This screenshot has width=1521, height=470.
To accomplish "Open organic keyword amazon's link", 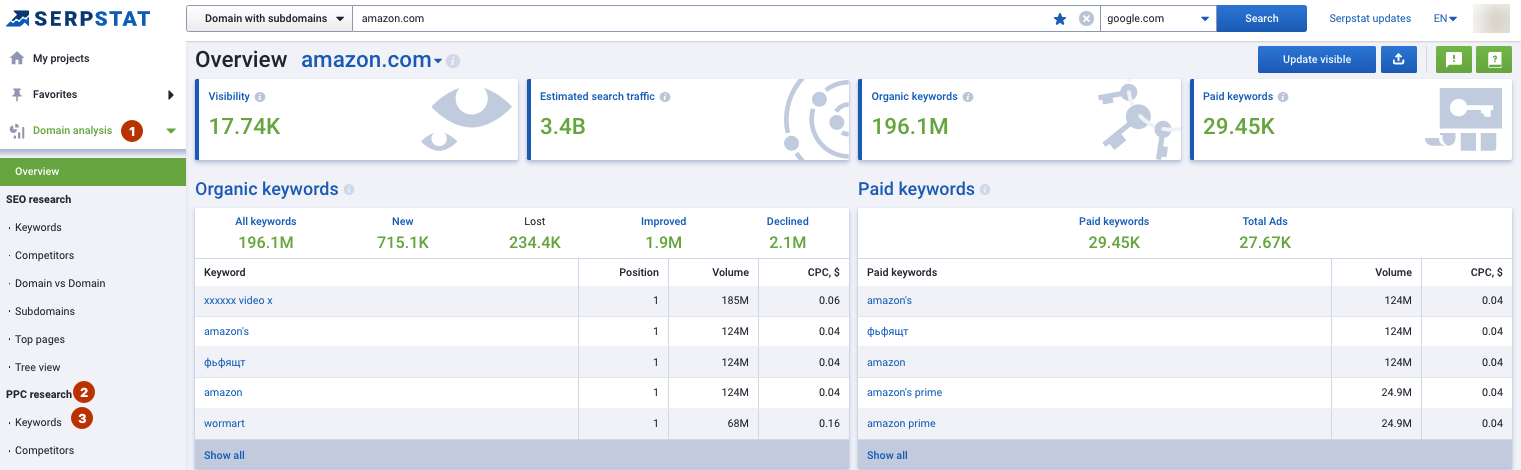I will [x=226, y=331].
